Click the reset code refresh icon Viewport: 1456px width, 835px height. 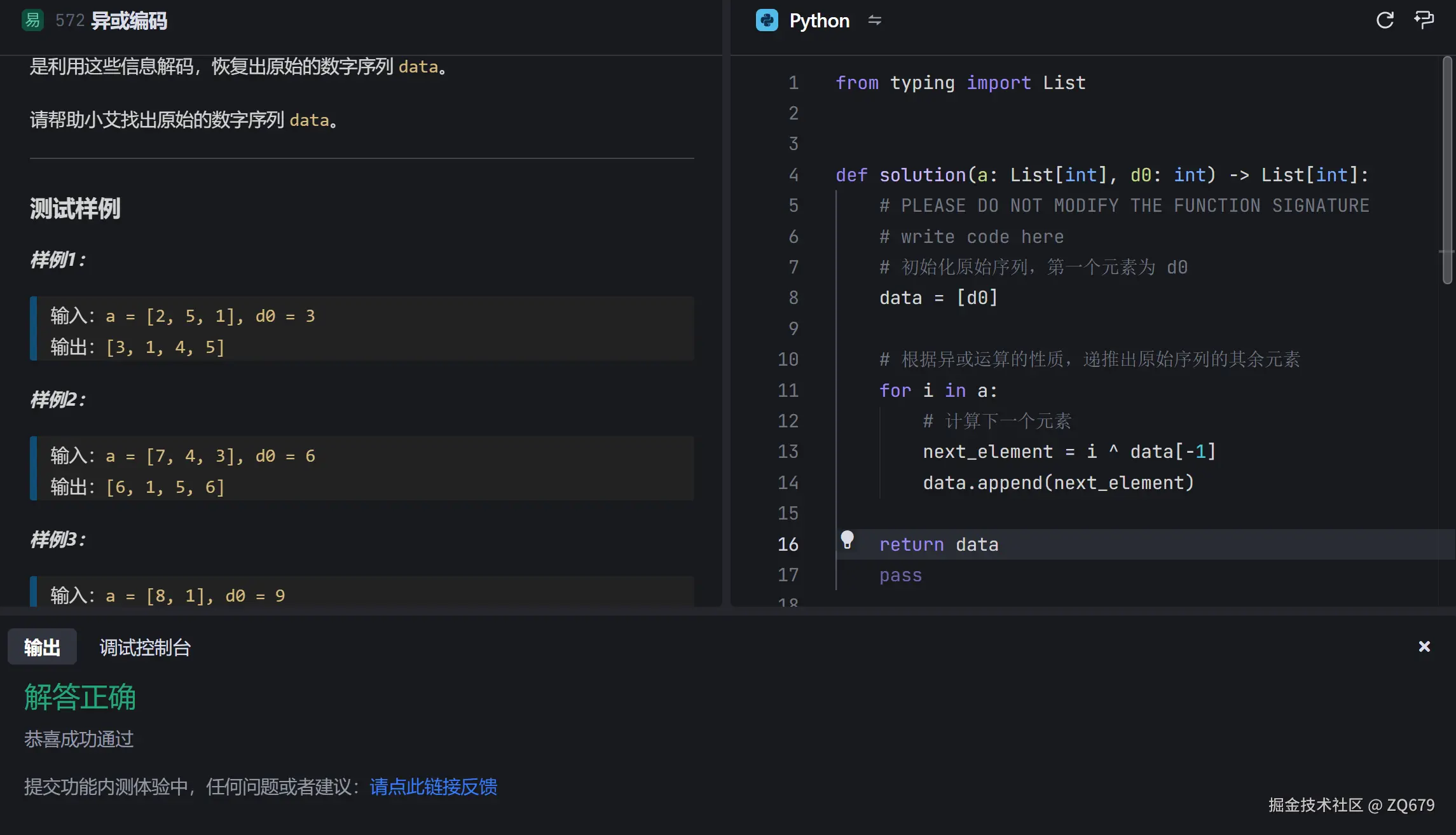[1385, 20]
